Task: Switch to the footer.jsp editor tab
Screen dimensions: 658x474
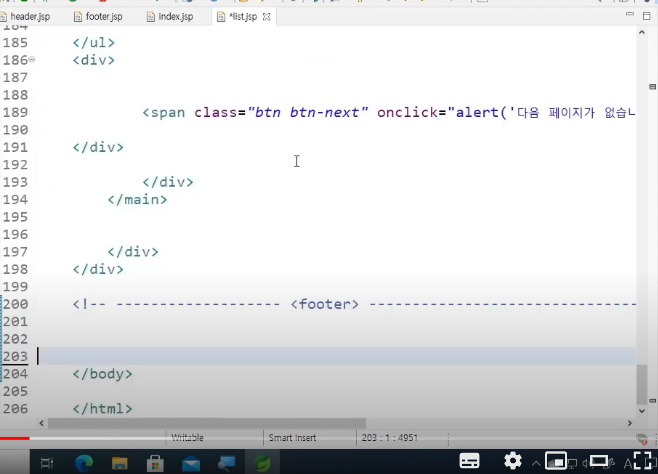Action: click(98, 17)
